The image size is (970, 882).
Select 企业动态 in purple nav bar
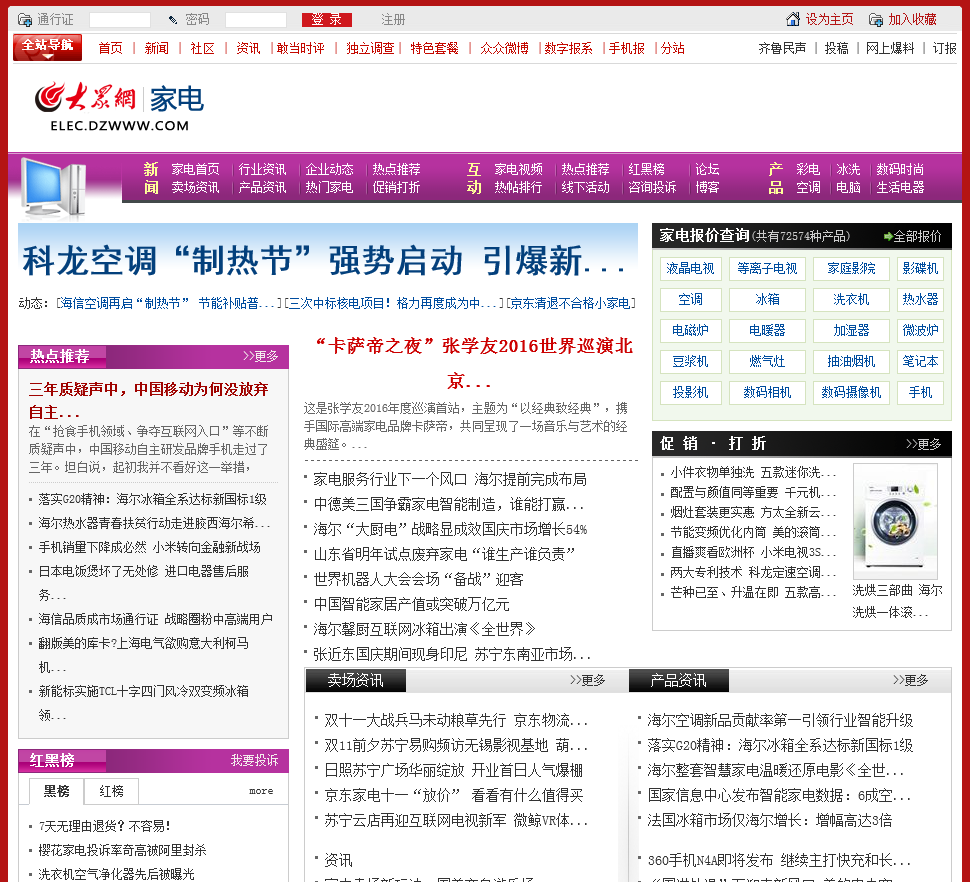point(329,169)
